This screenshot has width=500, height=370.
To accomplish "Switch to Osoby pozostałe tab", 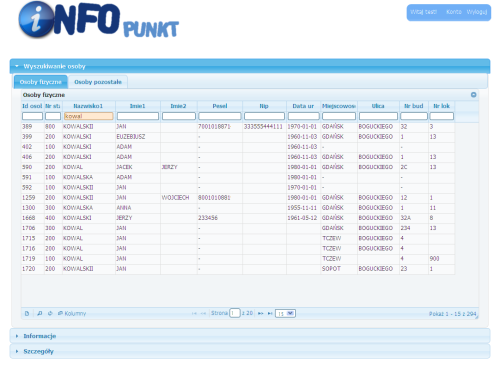I will (x=98, y=82).
